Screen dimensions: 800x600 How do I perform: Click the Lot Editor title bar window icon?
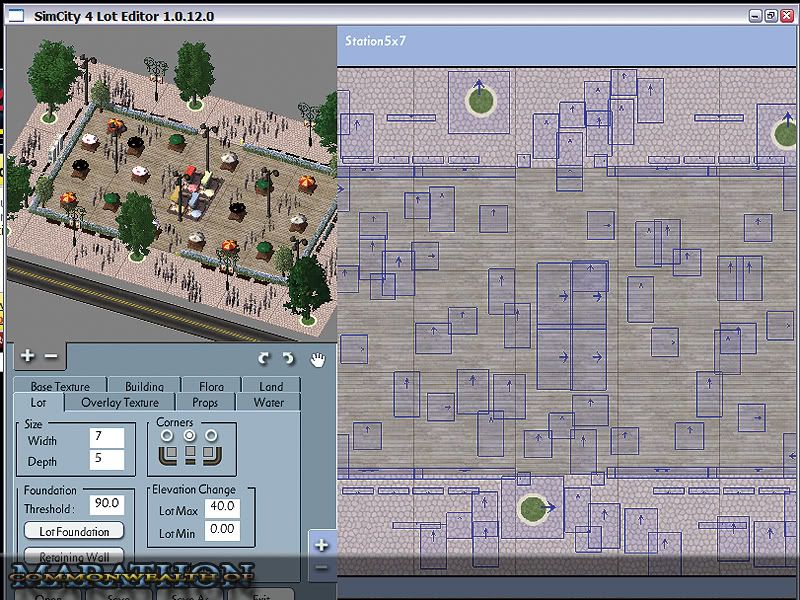tap(16, 16)
